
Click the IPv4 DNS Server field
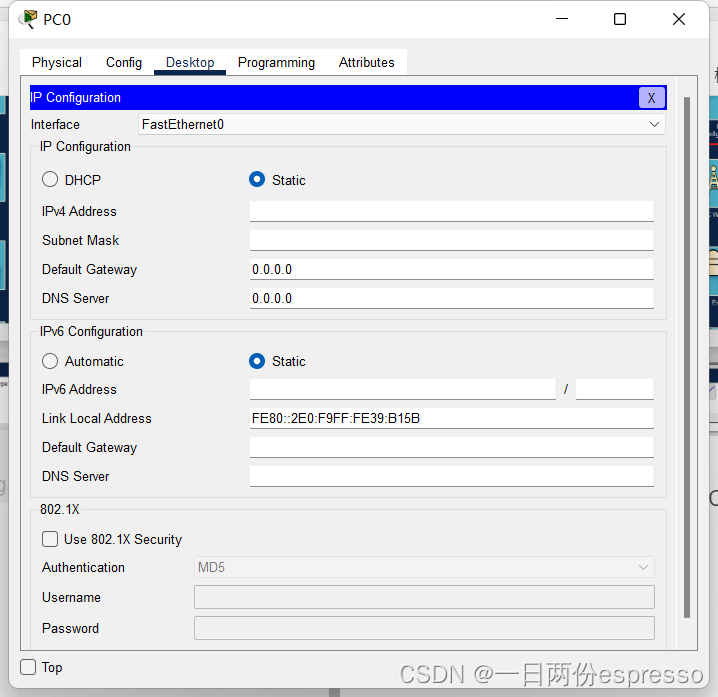[x=451, y=298]
